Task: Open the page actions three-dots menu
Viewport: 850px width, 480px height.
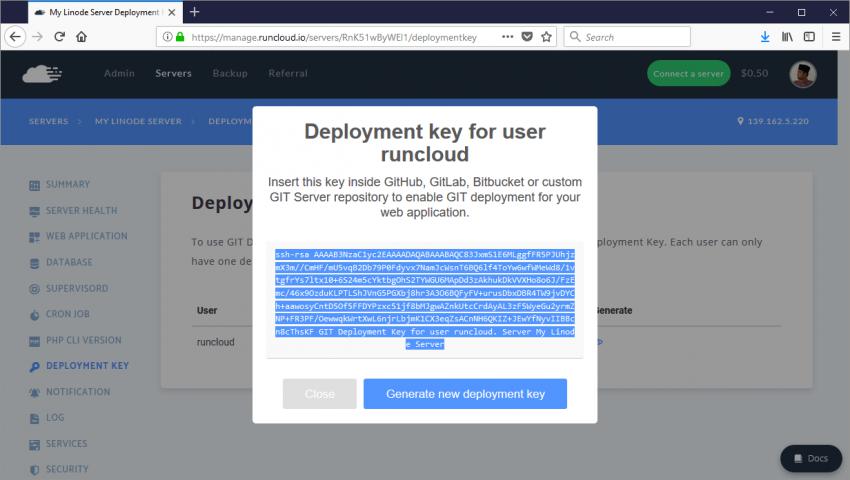Action: coord(507,37)
